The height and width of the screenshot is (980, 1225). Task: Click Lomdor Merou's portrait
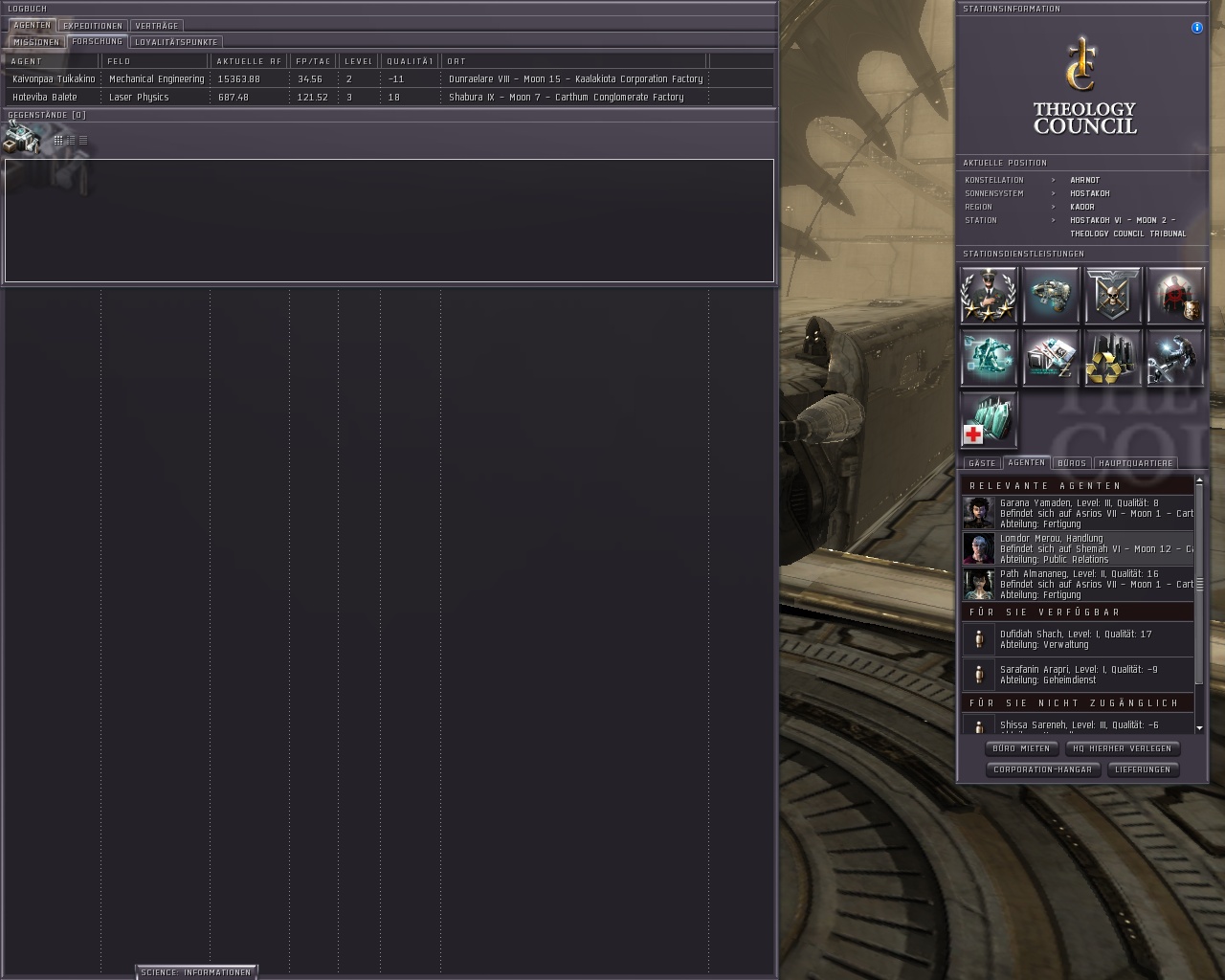tap(979, 548)
